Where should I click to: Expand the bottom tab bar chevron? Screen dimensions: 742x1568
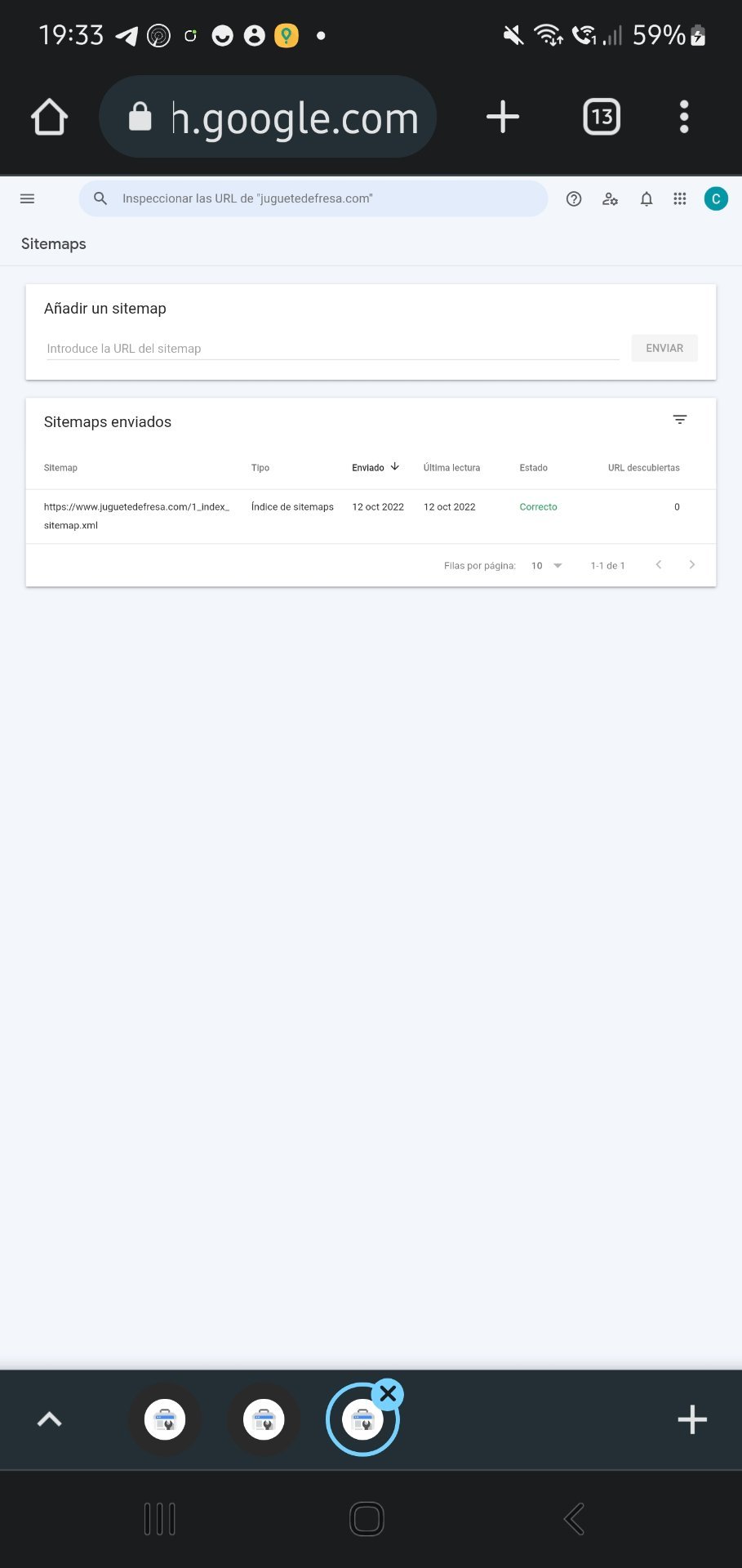tap(50, 1419)
